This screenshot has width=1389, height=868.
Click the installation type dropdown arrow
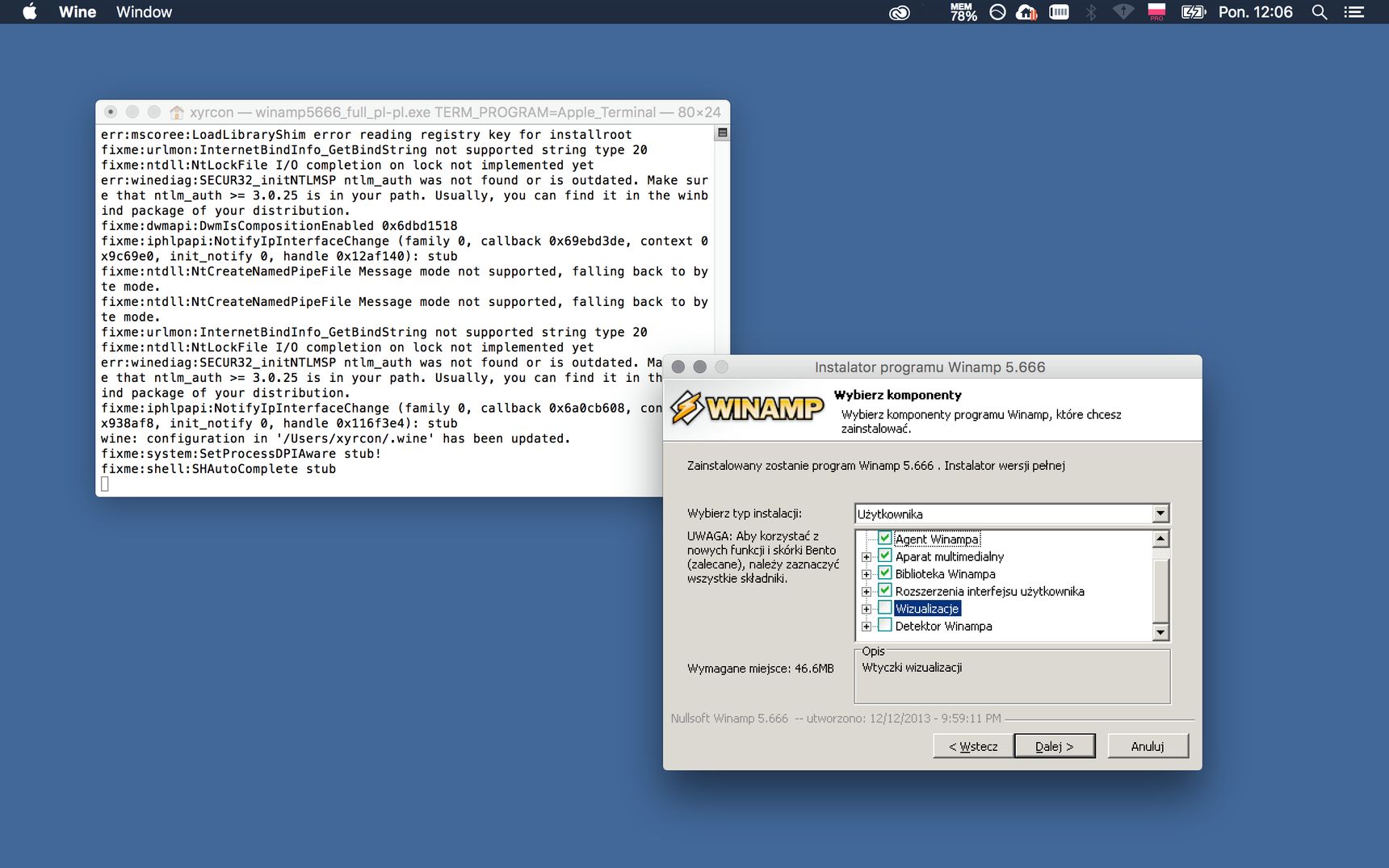tap(1160, 514)
